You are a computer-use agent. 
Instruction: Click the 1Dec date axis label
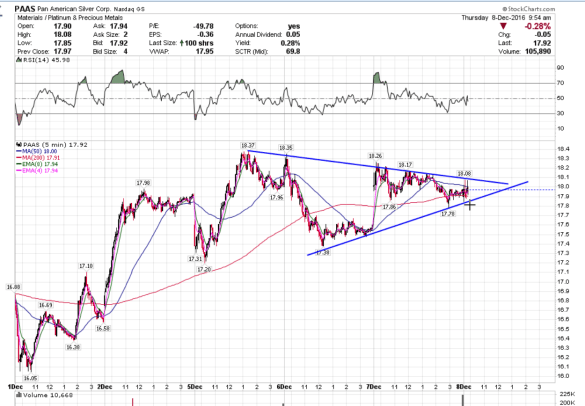tap(15, 387)
